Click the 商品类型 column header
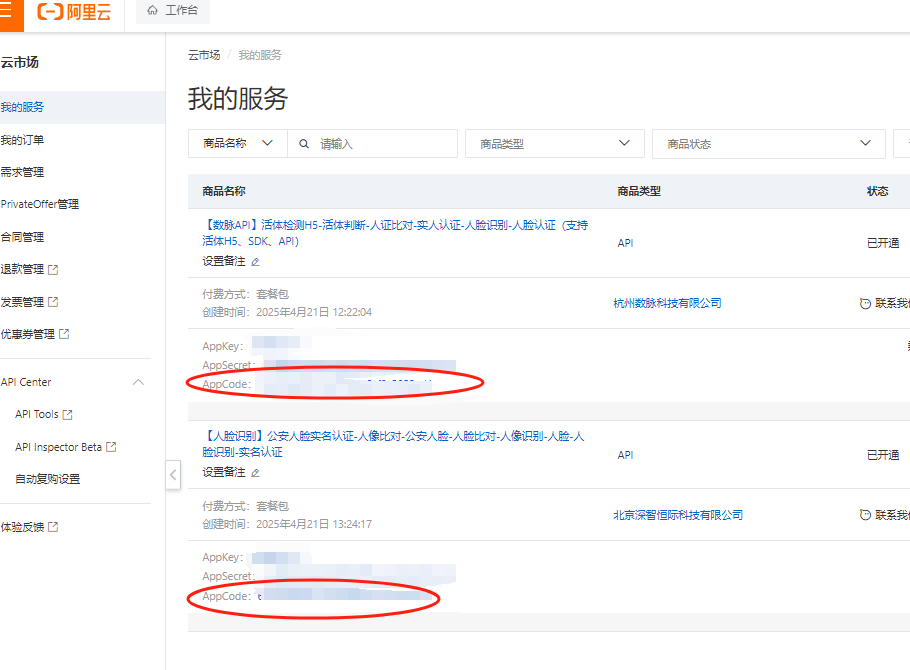Viewport: 910px width, 670px height. (639, 192)
